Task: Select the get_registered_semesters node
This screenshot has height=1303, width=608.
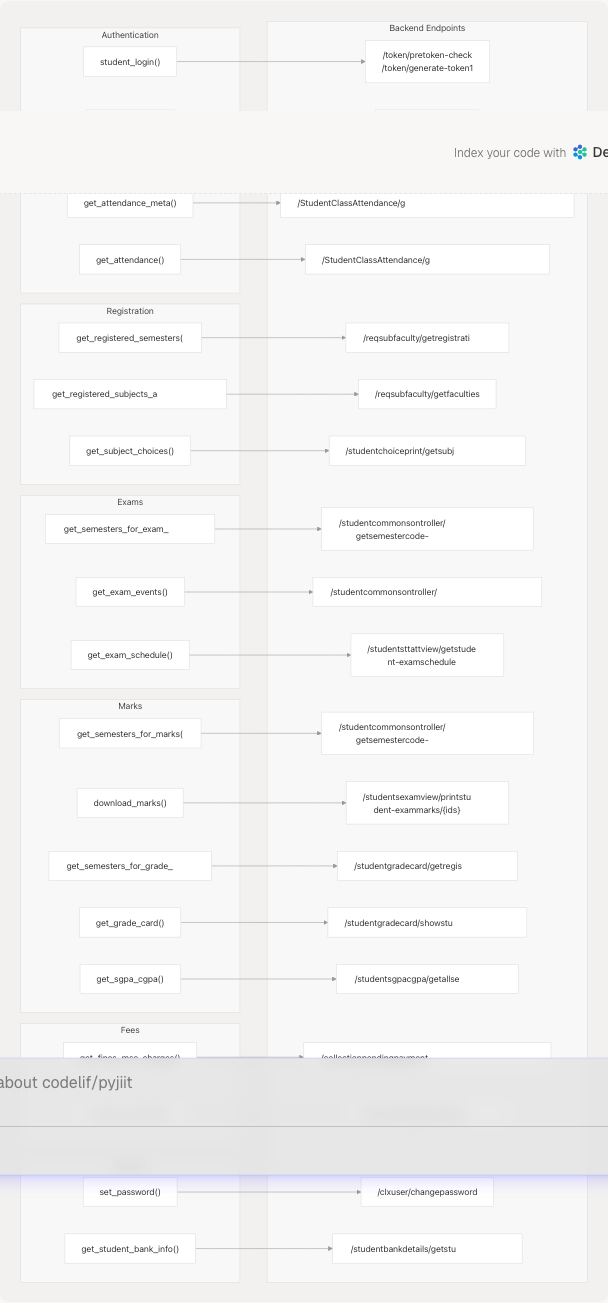Action: pyautogui.click(x=129, y=338)
